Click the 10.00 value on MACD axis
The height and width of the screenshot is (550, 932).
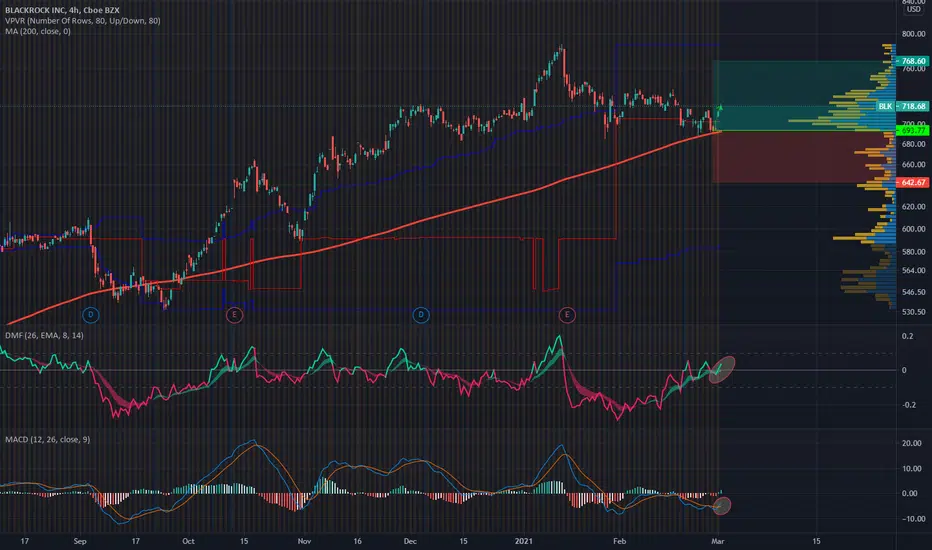click(x=912, y=469)
